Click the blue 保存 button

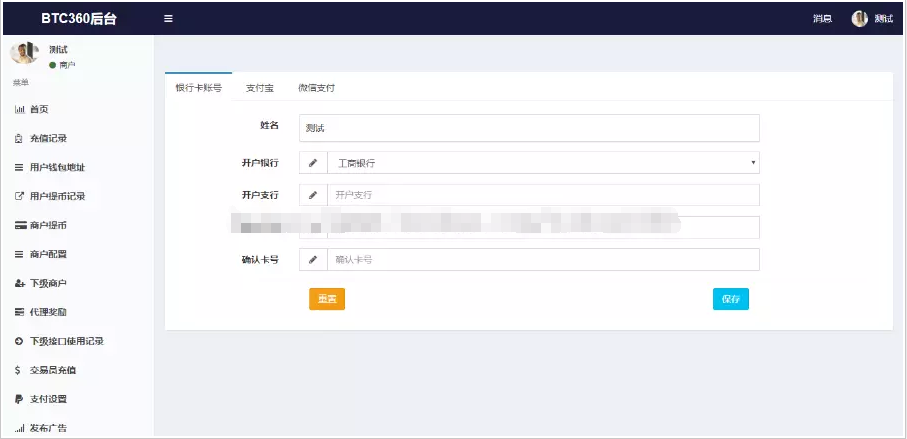point(731,299)
